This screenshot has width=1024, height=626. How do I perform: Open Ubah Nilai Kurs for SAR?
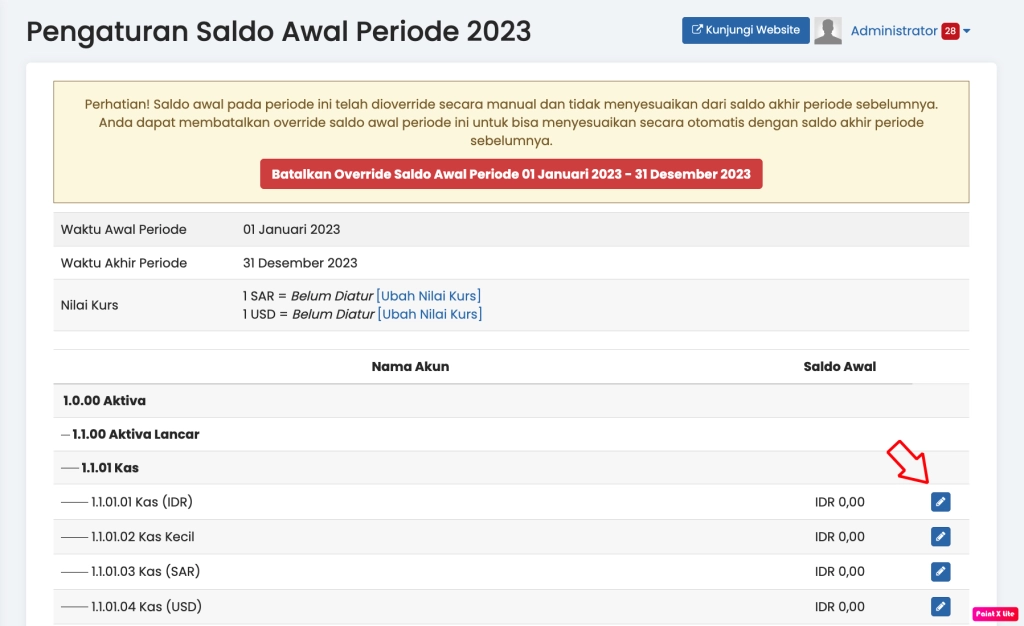click(x=430, y=295)
